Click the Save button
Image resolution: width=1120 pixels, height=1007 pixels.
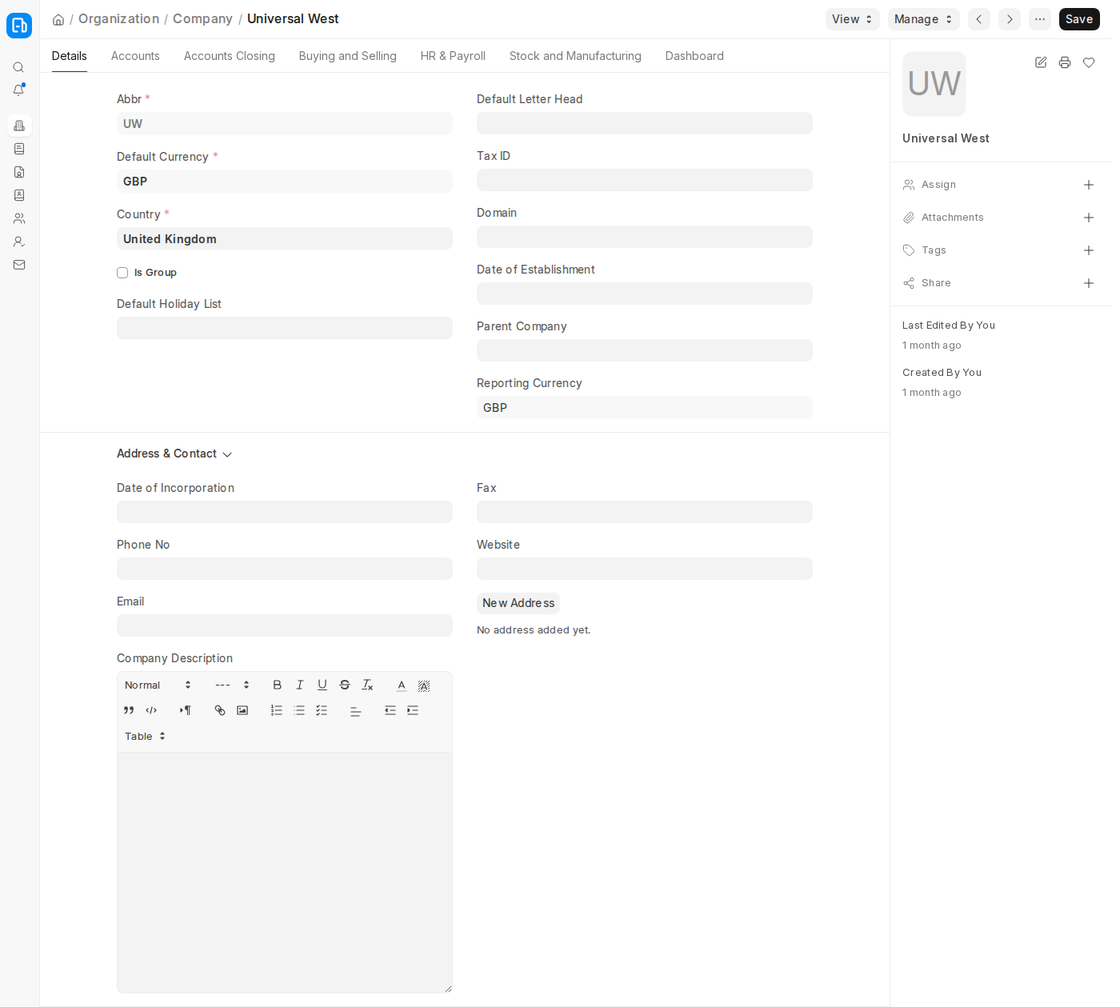(x=1079, y=19)
